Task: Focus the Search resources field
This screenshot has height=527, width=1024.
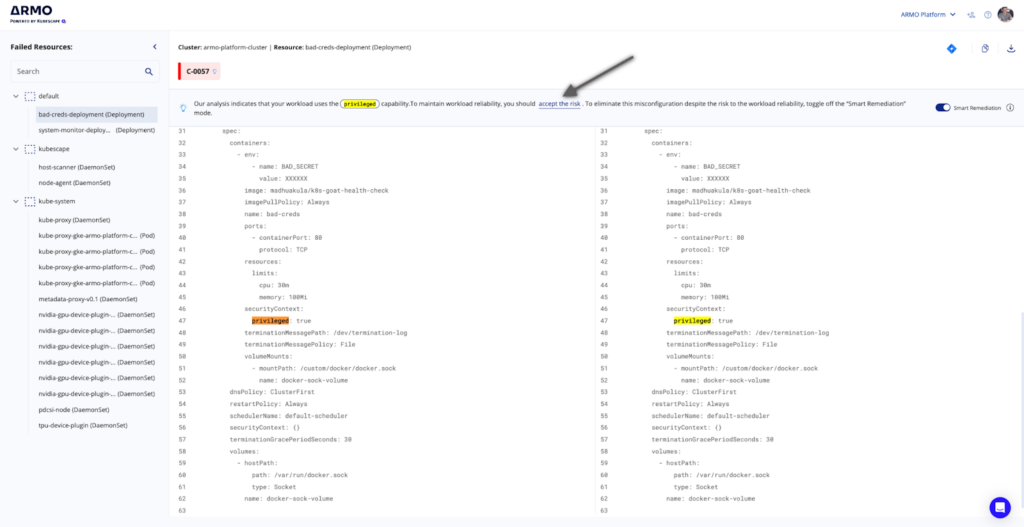Action: point(85,71)
